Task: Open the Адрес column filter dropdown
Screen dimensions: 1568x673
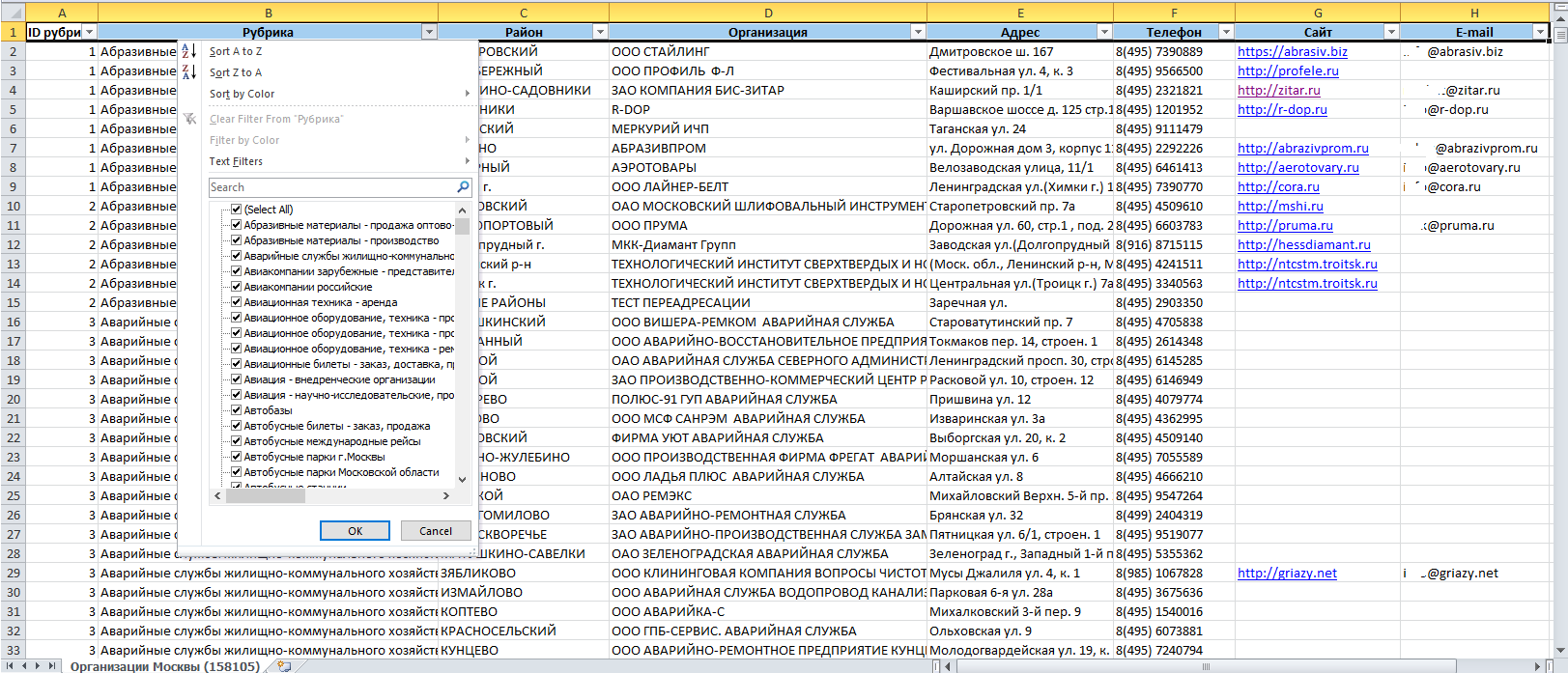Action: pyautogui.click(x=1104, y=32)
